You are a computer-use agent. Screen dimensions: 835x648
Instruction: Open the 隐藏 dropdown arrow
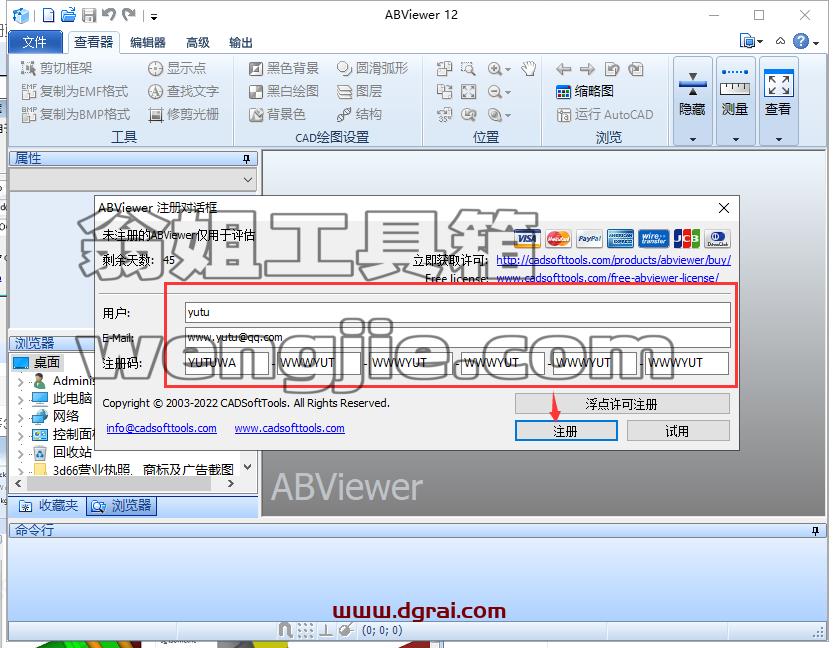pyautogui.click(x=693, y=139)
